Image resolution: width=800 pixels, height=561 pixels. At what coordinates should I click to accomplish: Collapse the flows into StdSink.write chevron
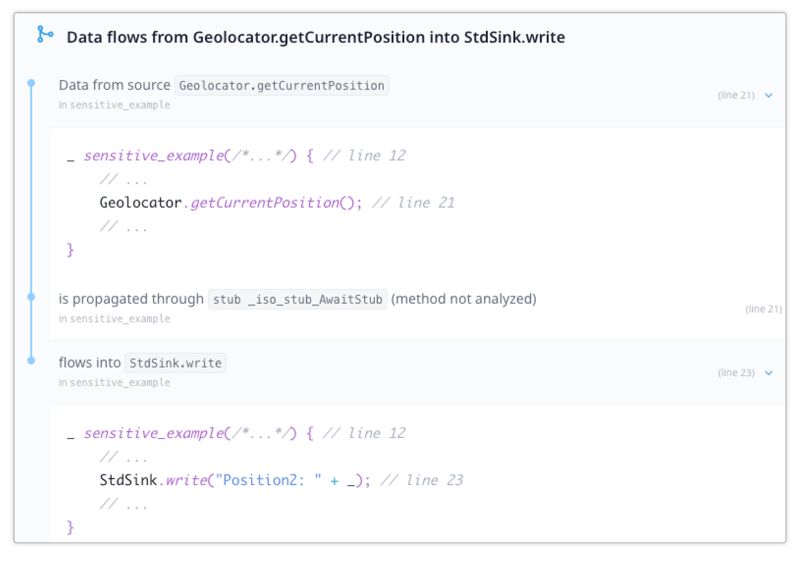tap(768, 373)
